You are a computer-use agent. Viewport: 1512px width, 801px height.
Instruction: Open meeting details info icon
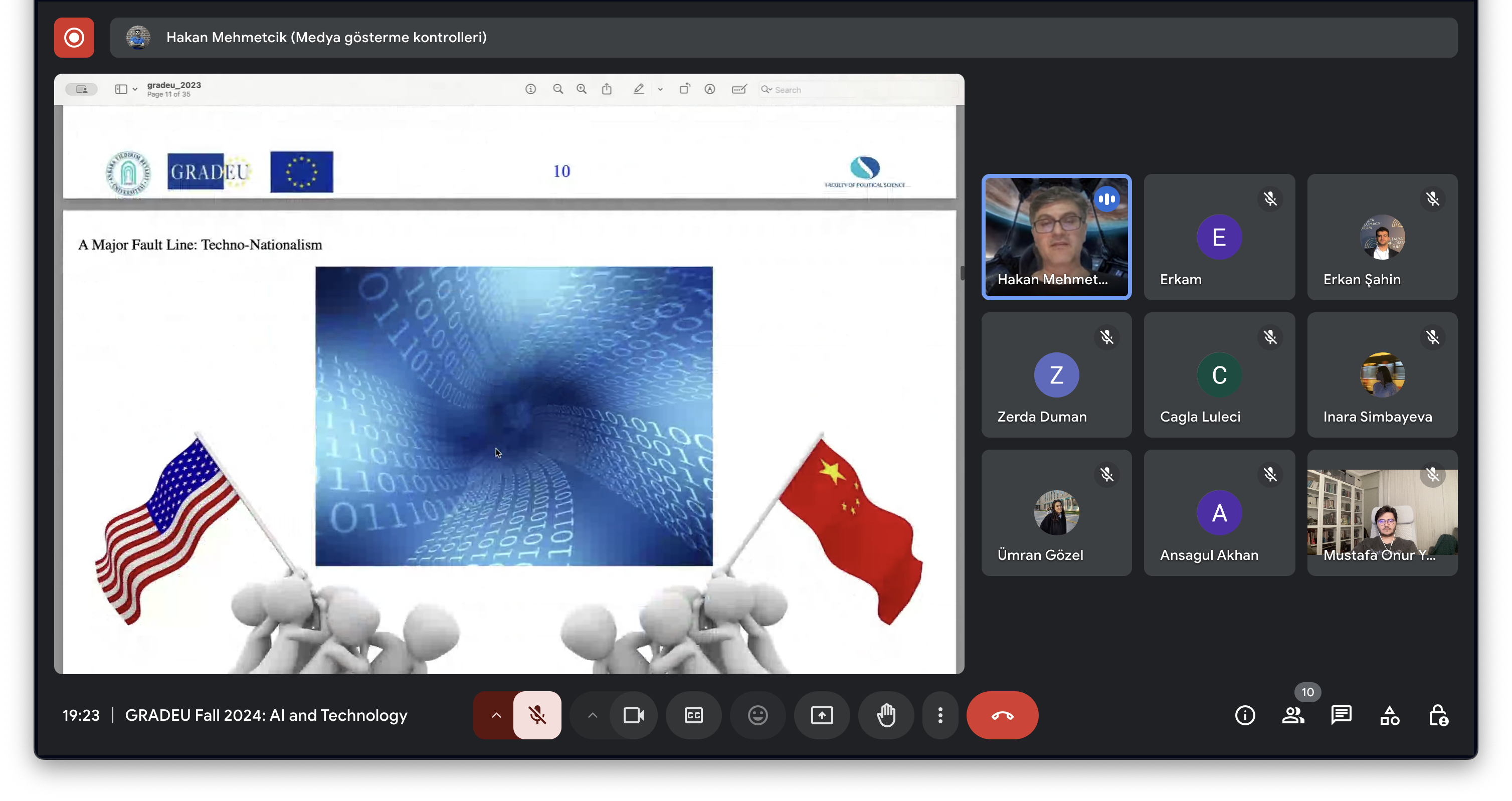point(1244,715)
